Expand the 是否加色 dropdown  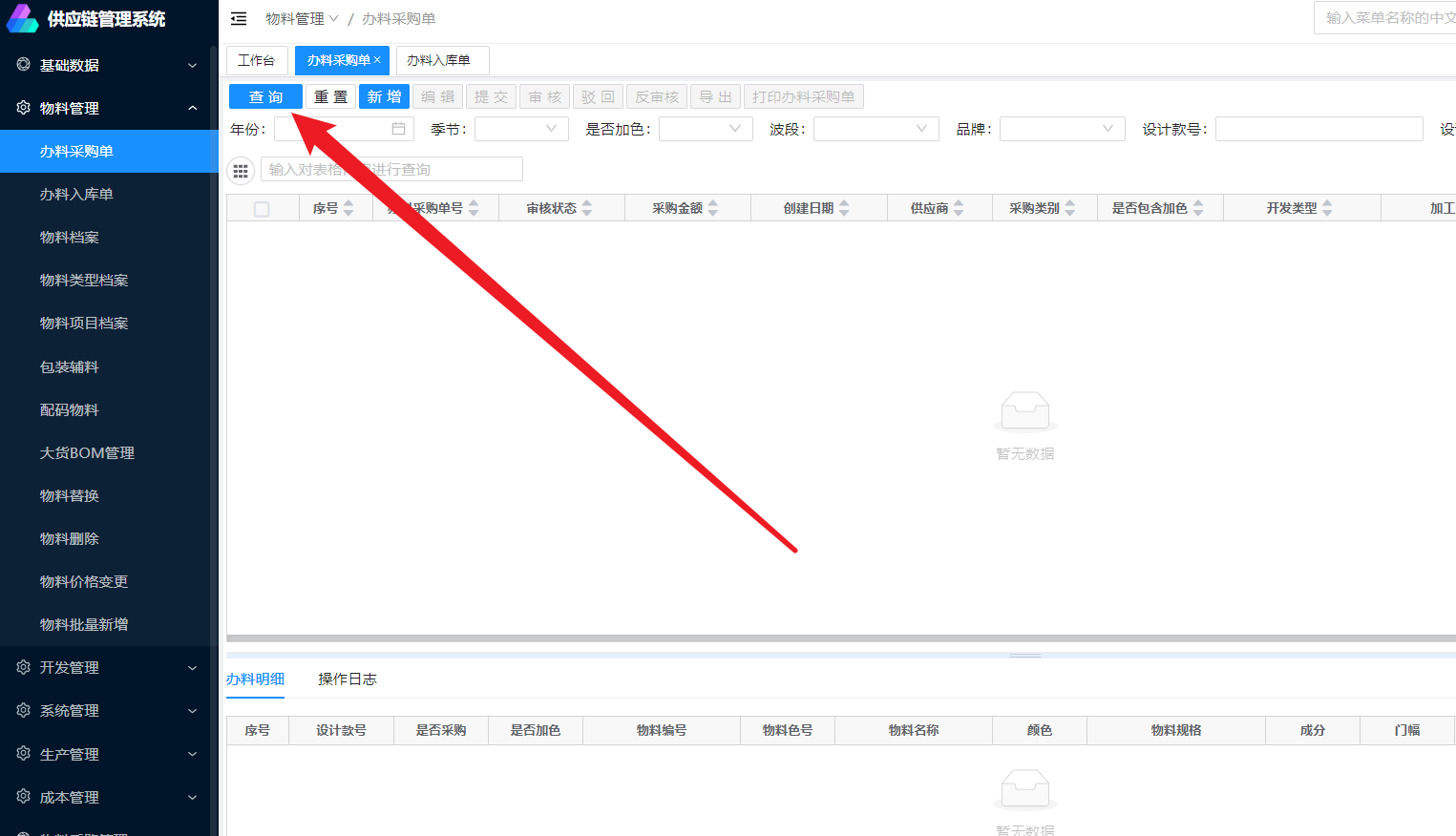706,129
